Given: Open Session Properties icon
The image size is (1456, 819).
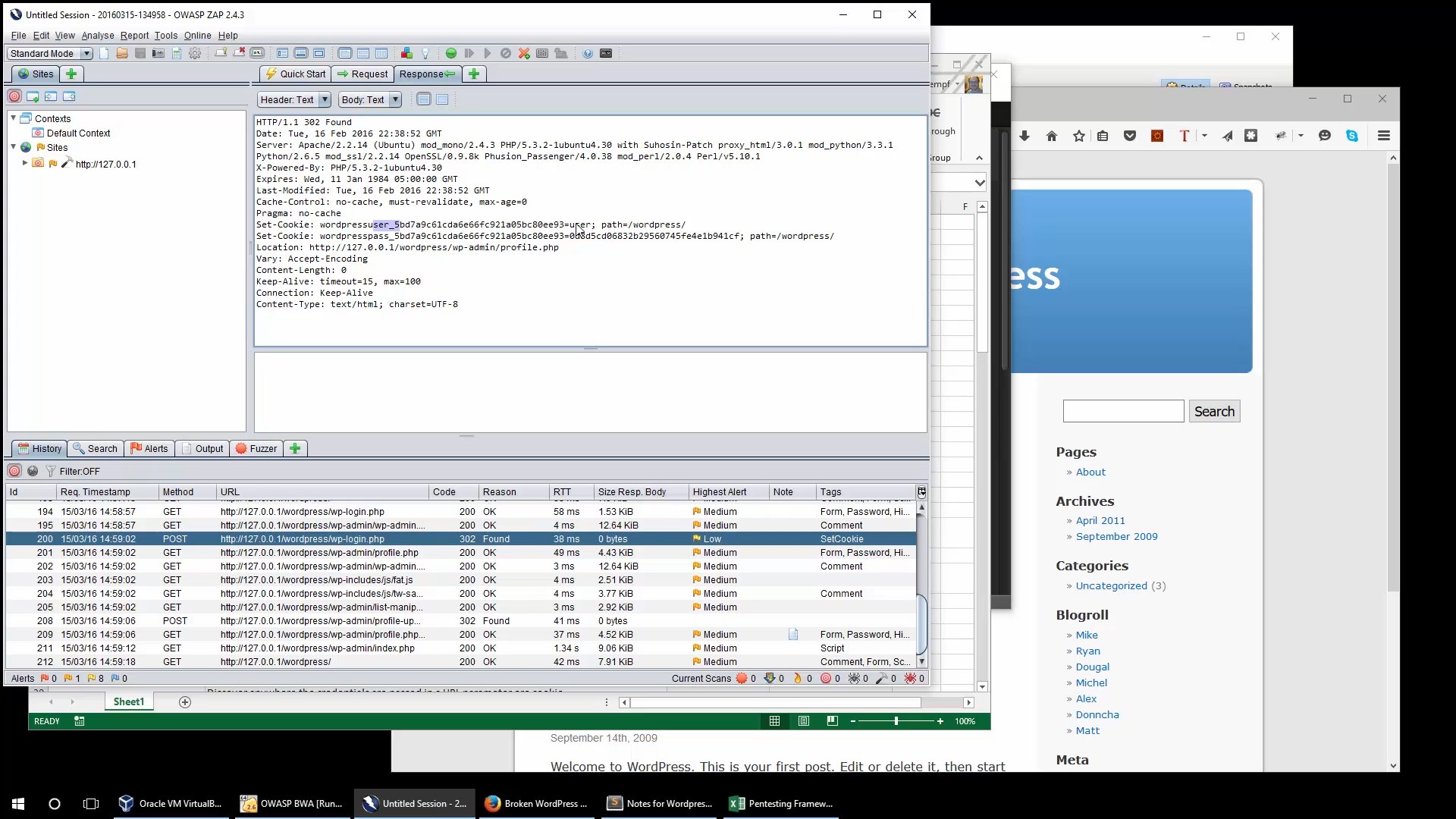Looking at the screenshot, I should click(177, 53).
